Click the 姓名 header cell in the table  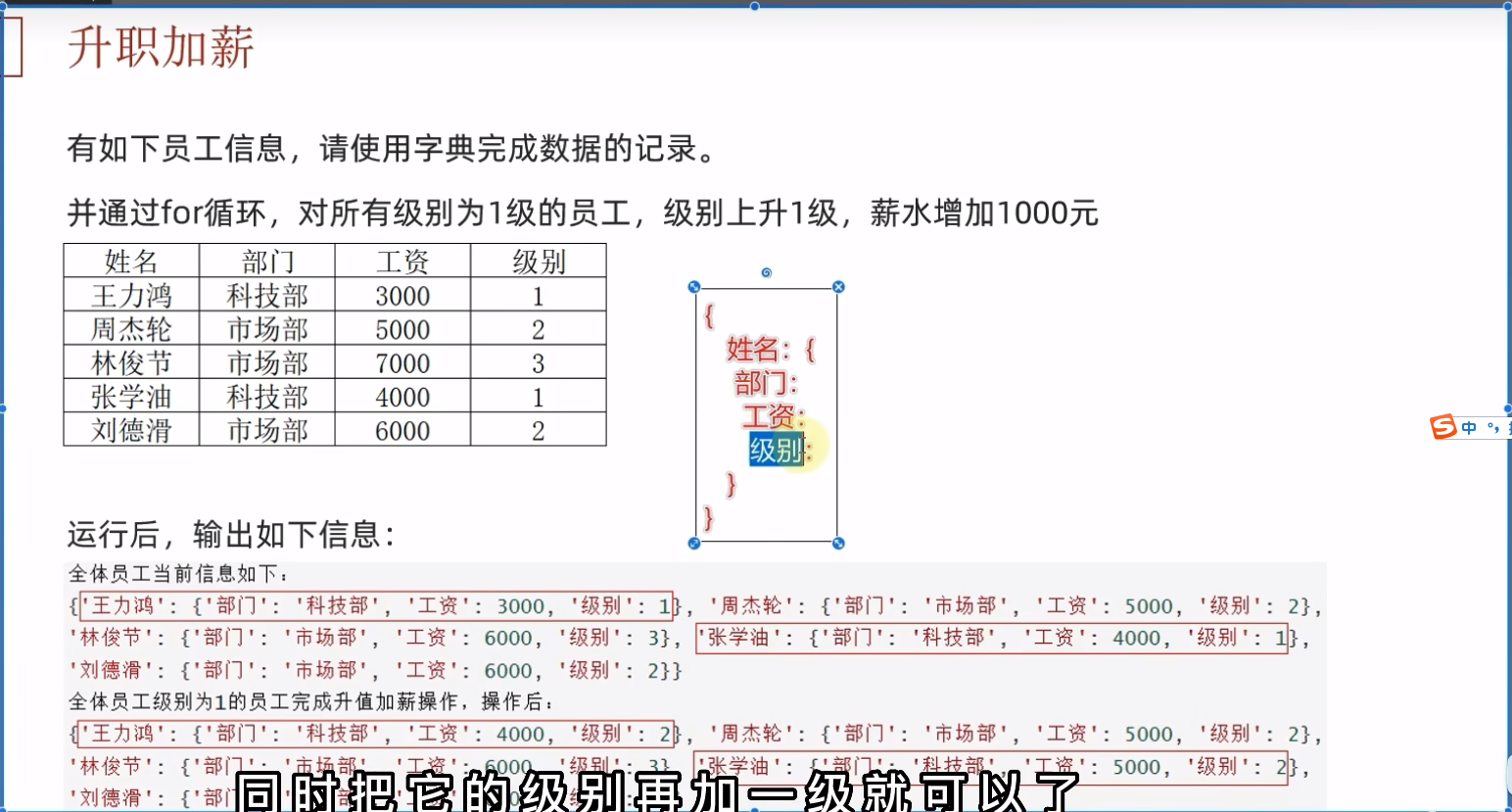click(x=131, y=262)
